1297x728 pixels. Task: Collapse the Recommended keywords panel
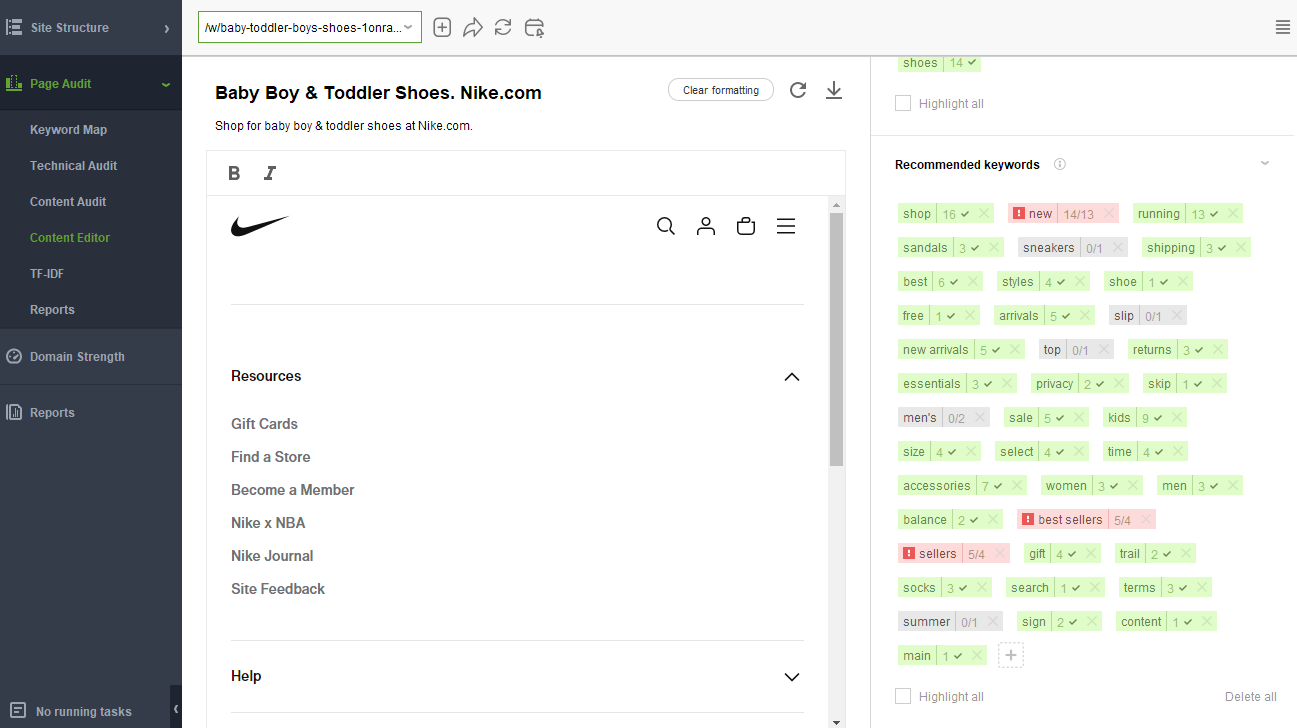[x=1265, y=163]
